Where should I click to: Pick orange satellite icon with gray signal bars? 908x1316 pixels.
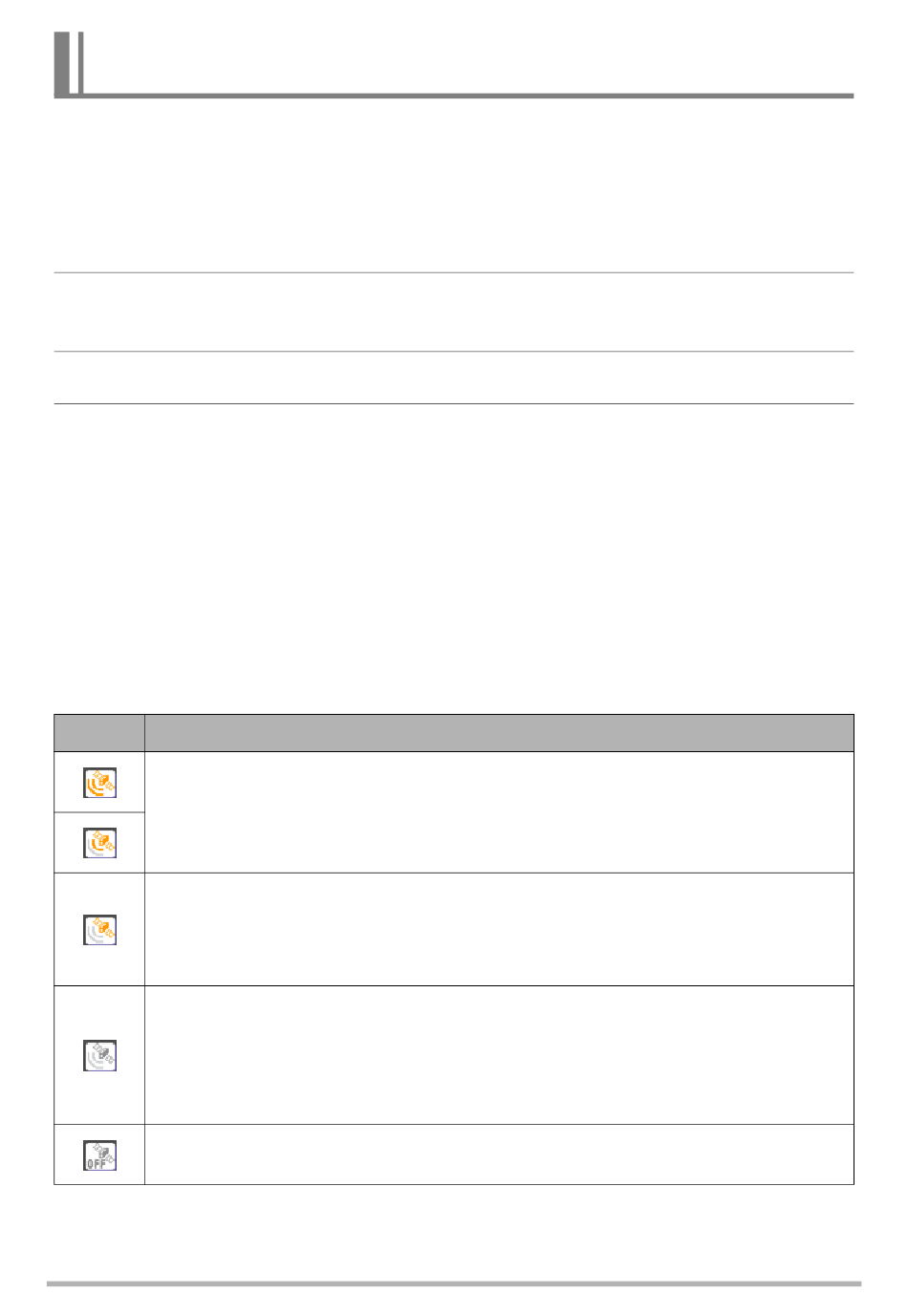99,930
